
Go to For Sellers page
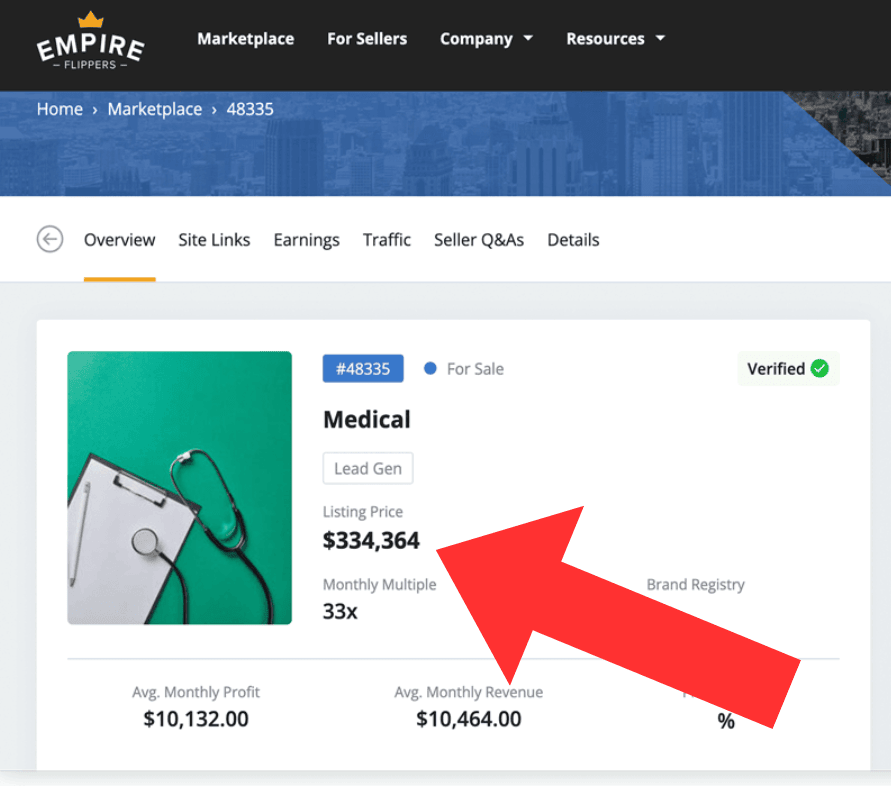367,39
